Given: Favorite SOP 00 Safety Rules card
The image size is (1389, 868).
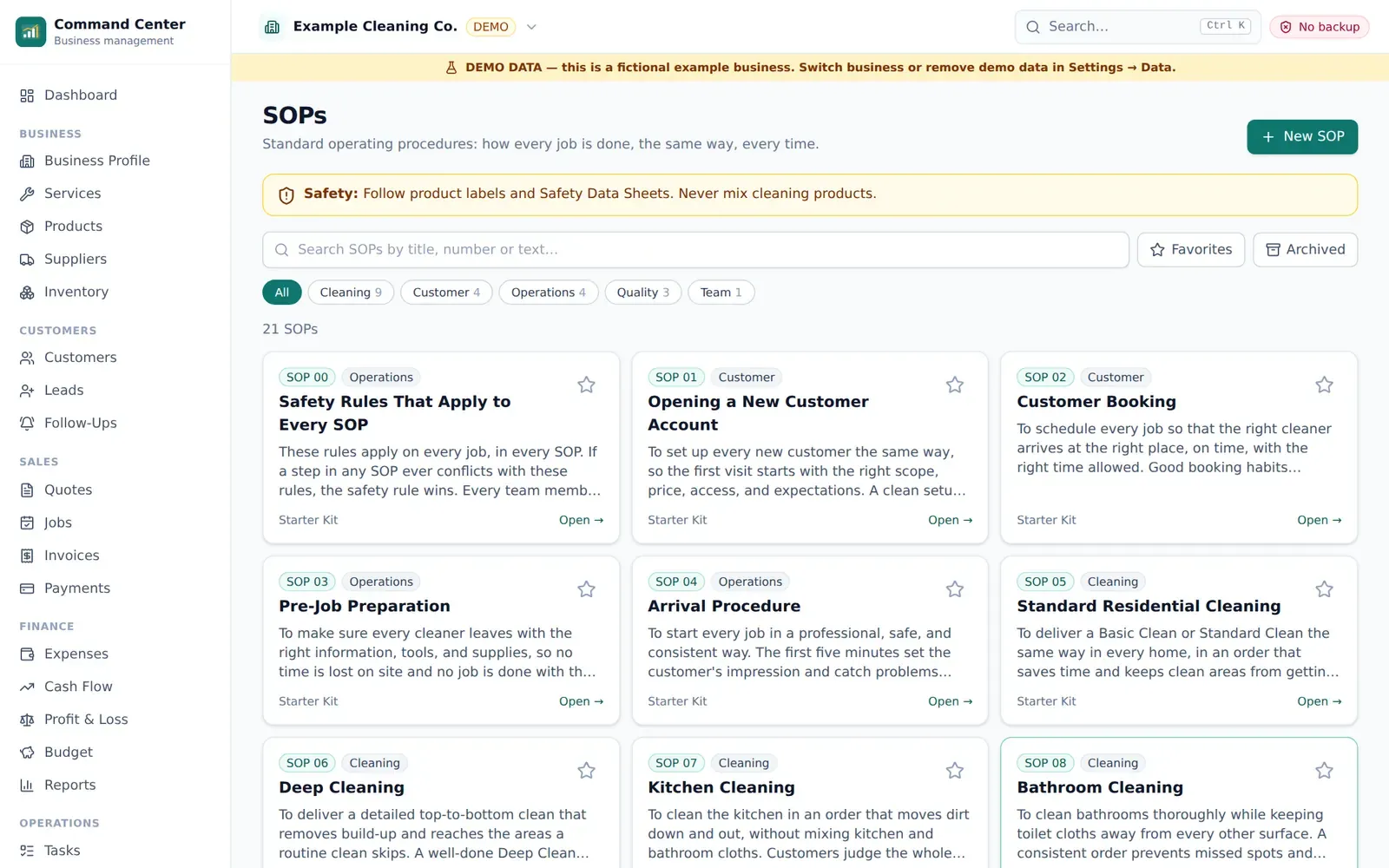Looking at the screenshot, I should point(586,385).
